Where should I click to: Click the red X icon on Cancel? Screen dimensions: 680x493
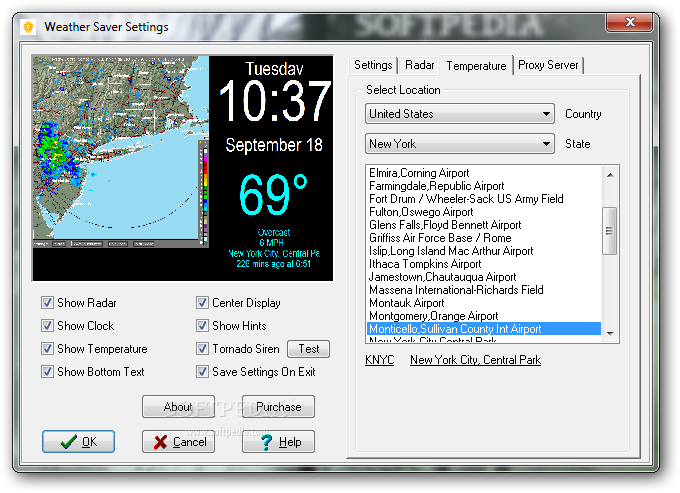pyautogui.click(x=160, y=442)
